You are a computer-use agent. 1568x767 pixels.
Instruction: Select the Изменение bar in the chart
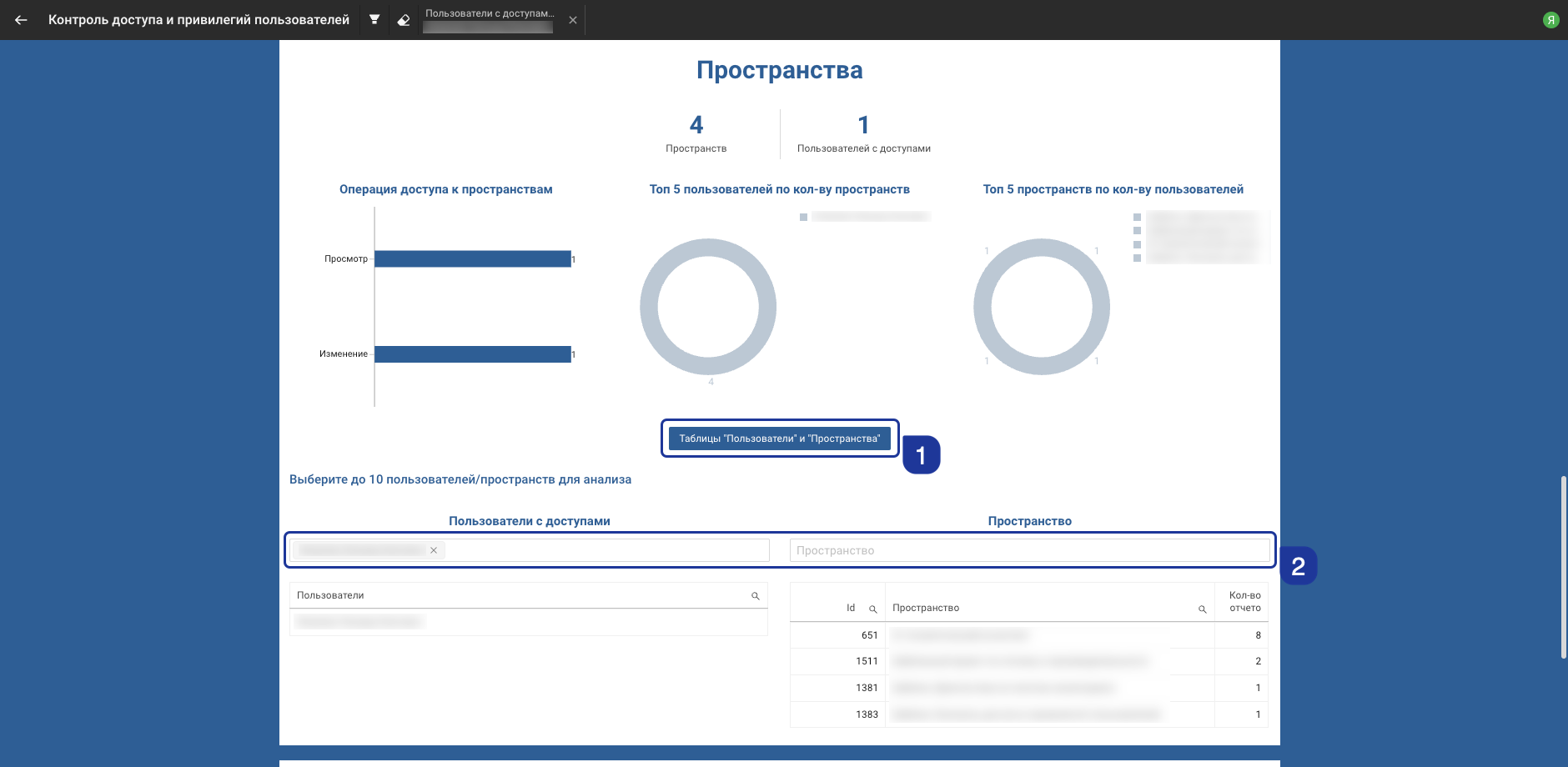click(472, 354)
